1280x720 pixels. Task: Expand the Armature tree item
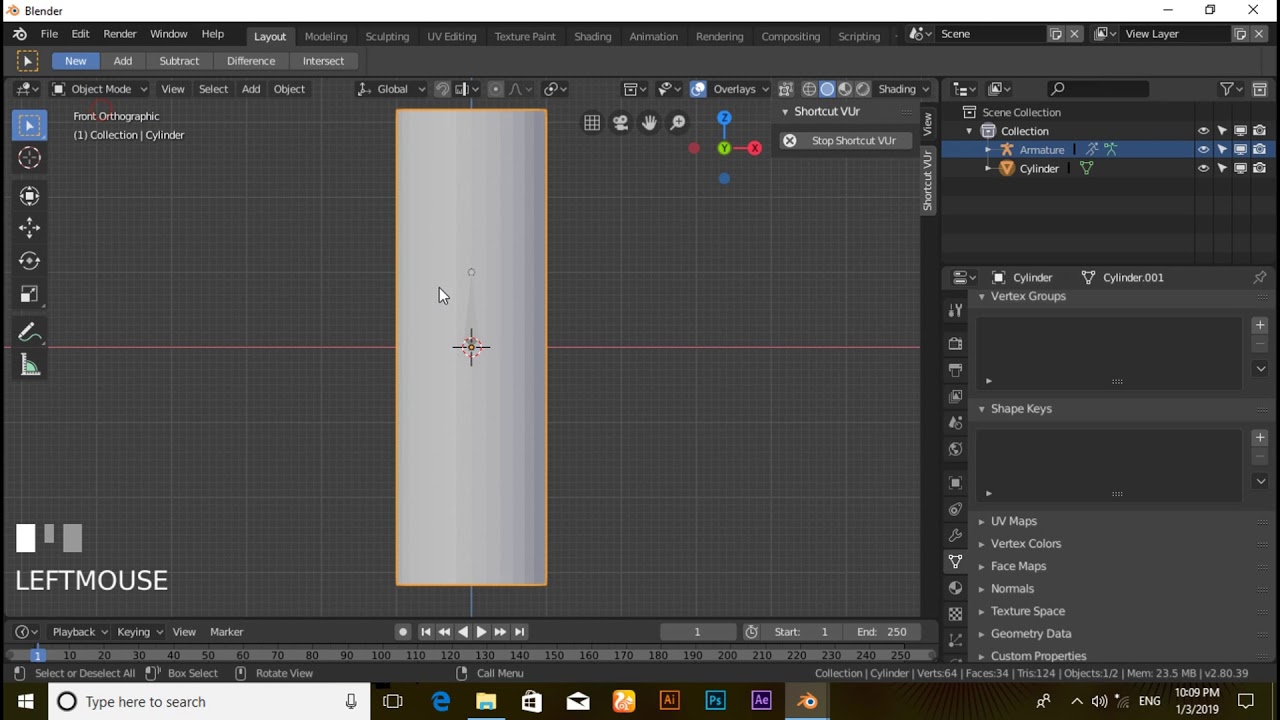tap(988, 150)
